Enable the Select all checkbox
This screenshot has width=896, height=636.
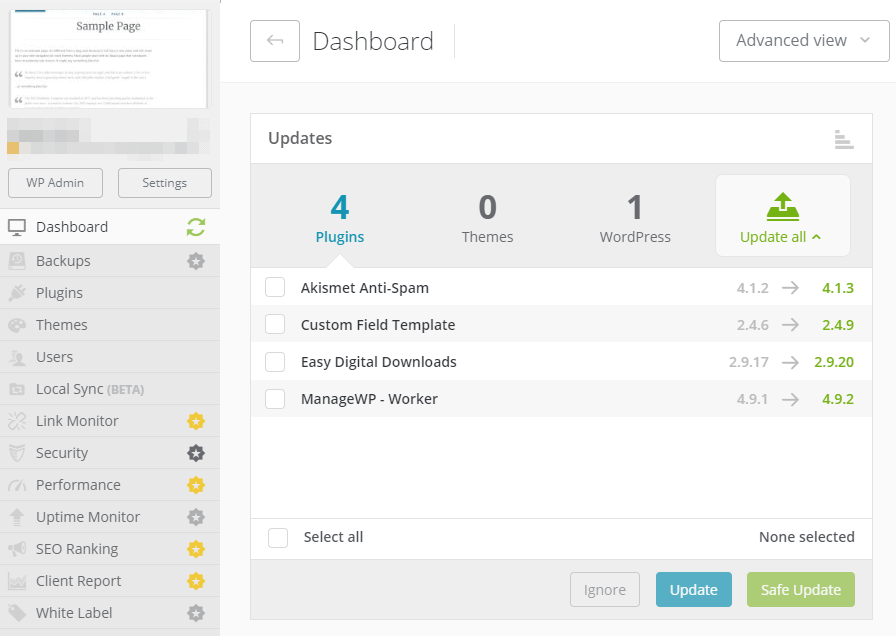pyautogui.click(x=278, y=537)
